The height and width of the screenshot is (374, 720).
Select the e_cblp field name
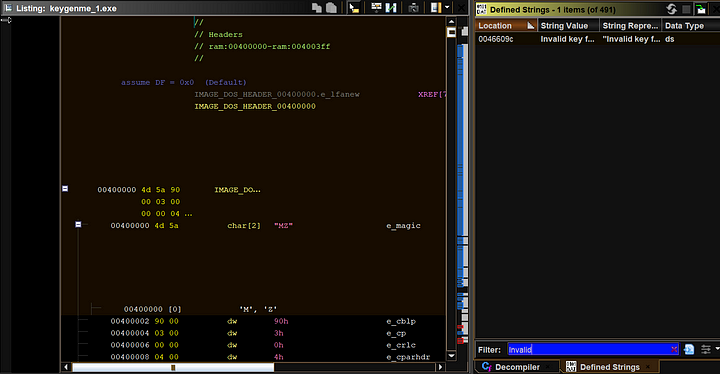pos(401,321)
